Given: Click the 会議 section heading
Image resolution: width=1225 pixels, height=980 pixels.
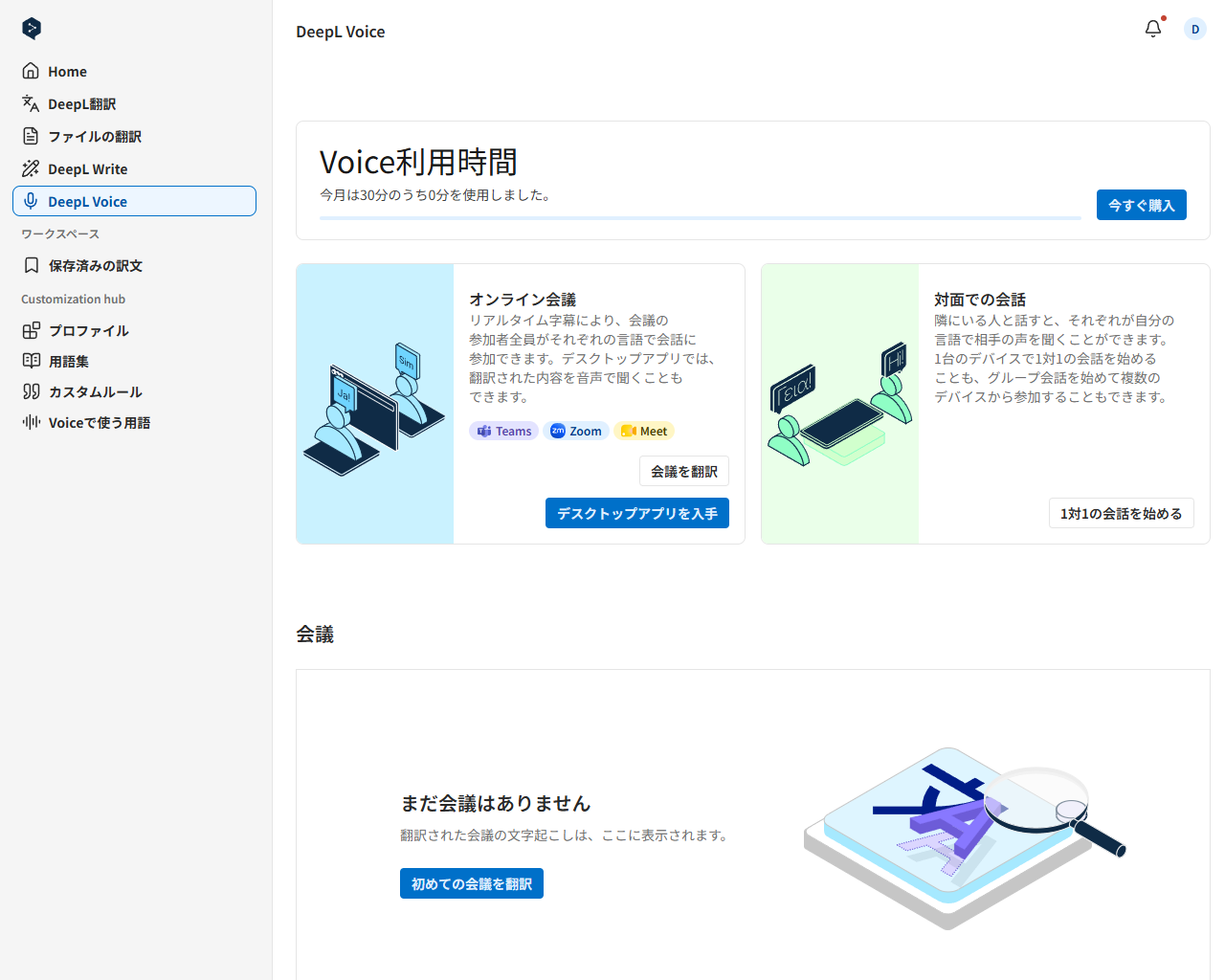Looking at the screenshot, I should pyautogui.click(x=315, y=634).
